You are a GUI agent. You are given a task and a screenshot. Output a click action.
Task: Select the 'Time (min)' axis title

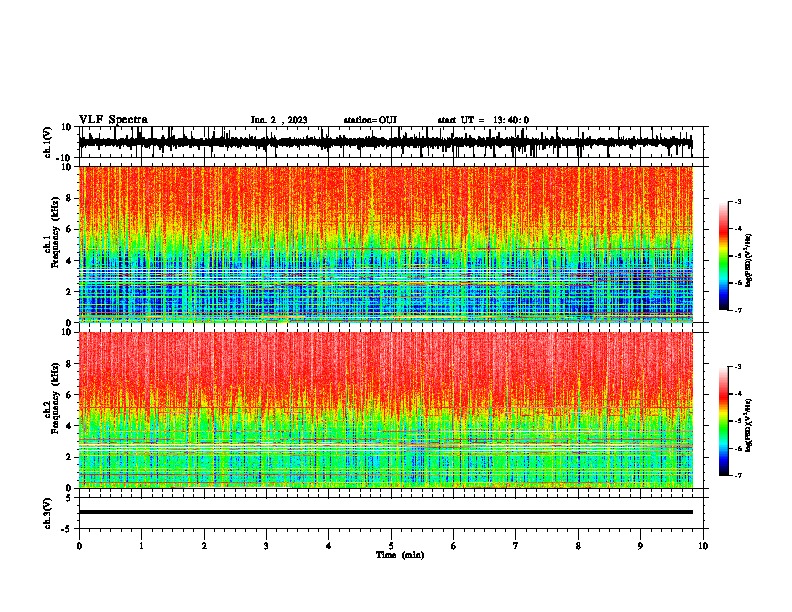click(400, 555)
